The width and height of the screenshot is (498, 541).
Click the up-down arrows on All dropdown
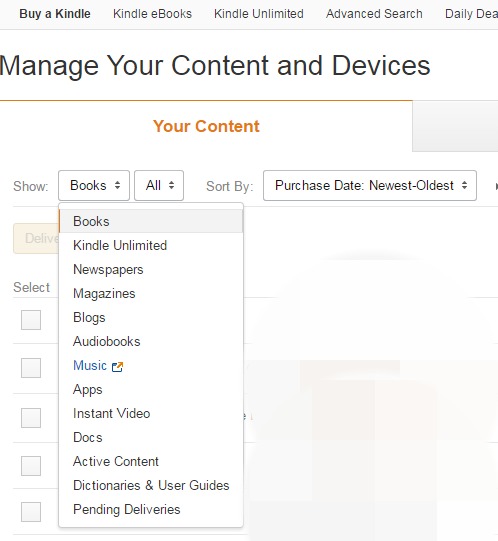point(171,185)
